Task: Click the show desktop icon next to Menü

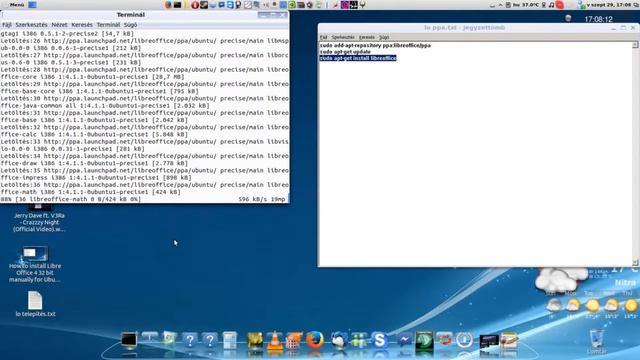Action: coord(32,4)
